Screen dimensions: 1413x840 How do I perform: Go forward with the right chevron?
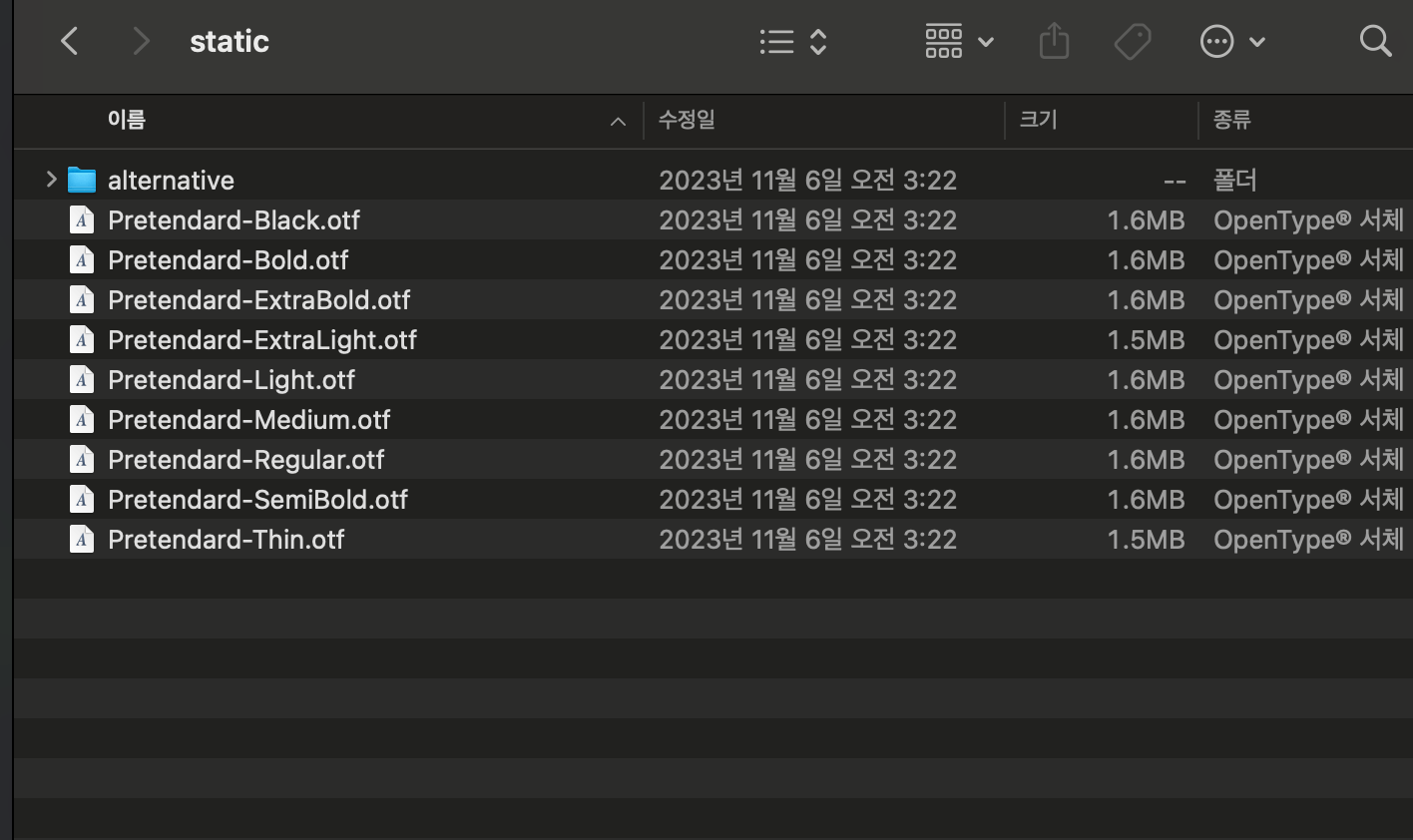tap(141, 42)
